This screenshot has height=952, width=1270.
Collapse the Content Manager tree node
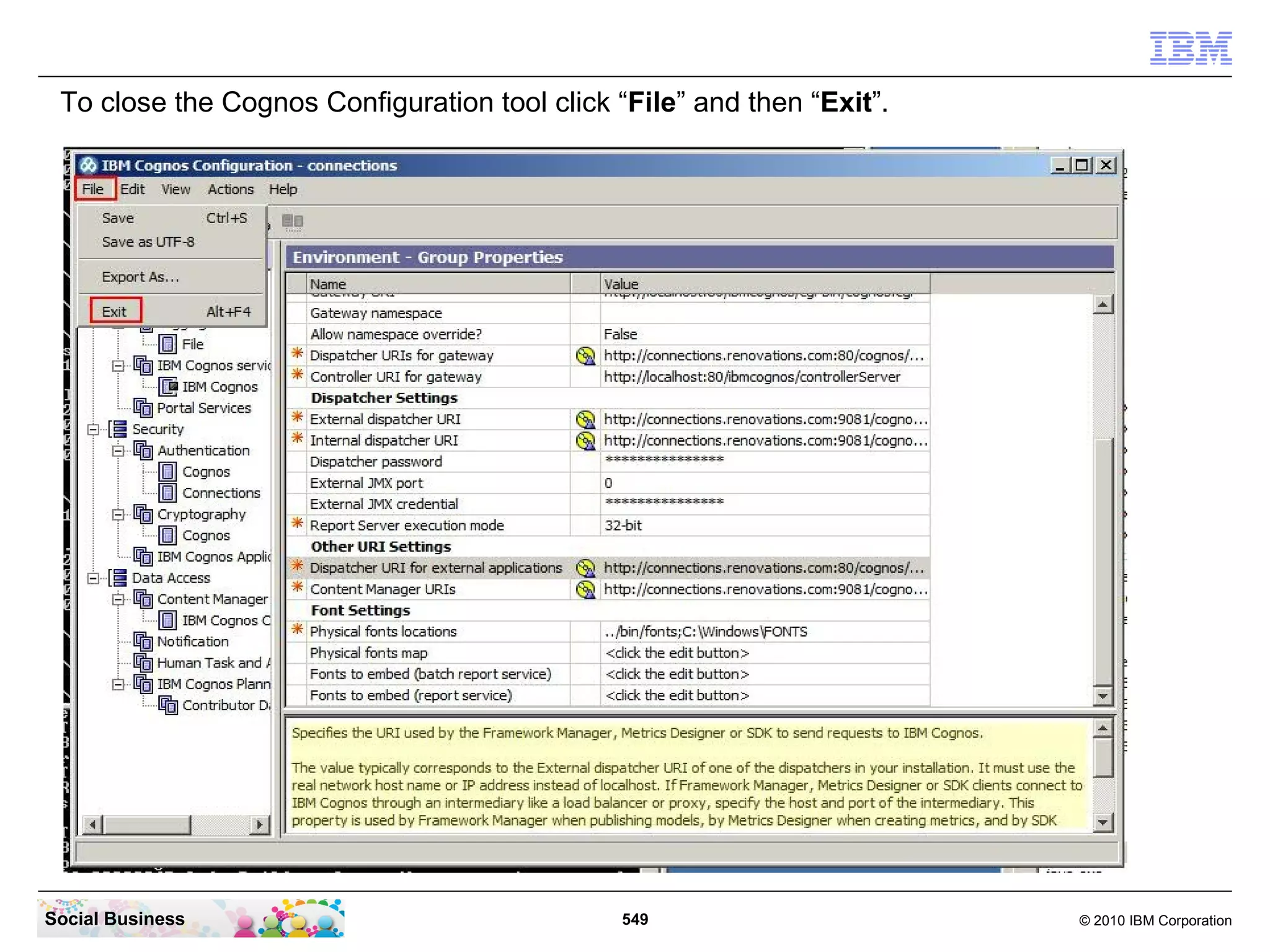pos(118,599)
